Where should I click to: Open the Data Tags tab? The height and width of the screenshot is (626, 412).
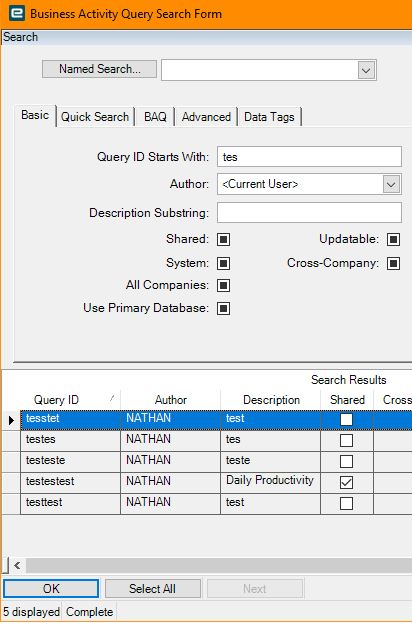(x=269, y=117)
